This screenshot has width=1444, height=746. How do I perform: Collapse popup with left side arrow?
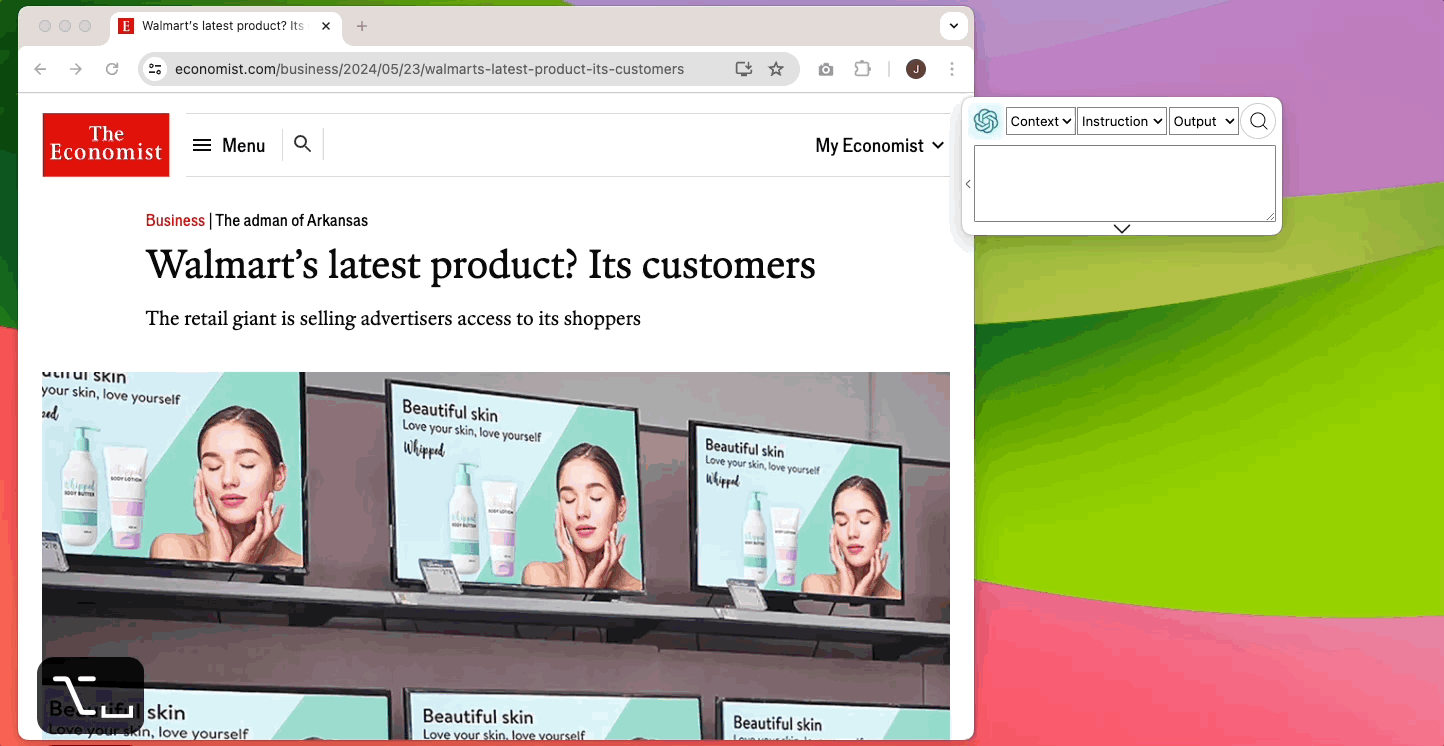pos(968,184)
